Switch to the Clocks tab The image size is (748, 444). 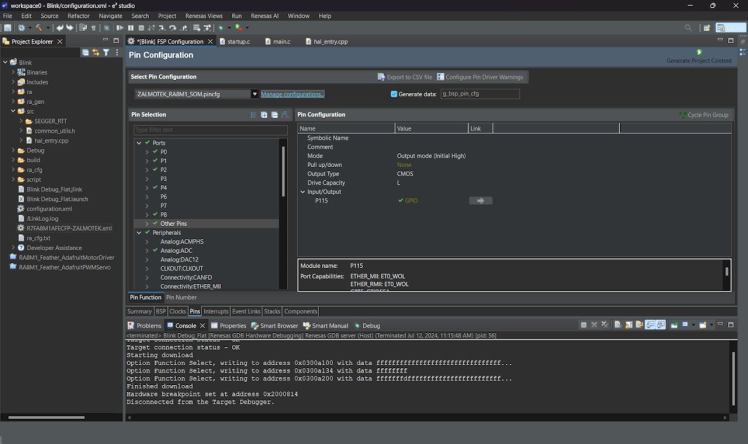click(177, 311)
